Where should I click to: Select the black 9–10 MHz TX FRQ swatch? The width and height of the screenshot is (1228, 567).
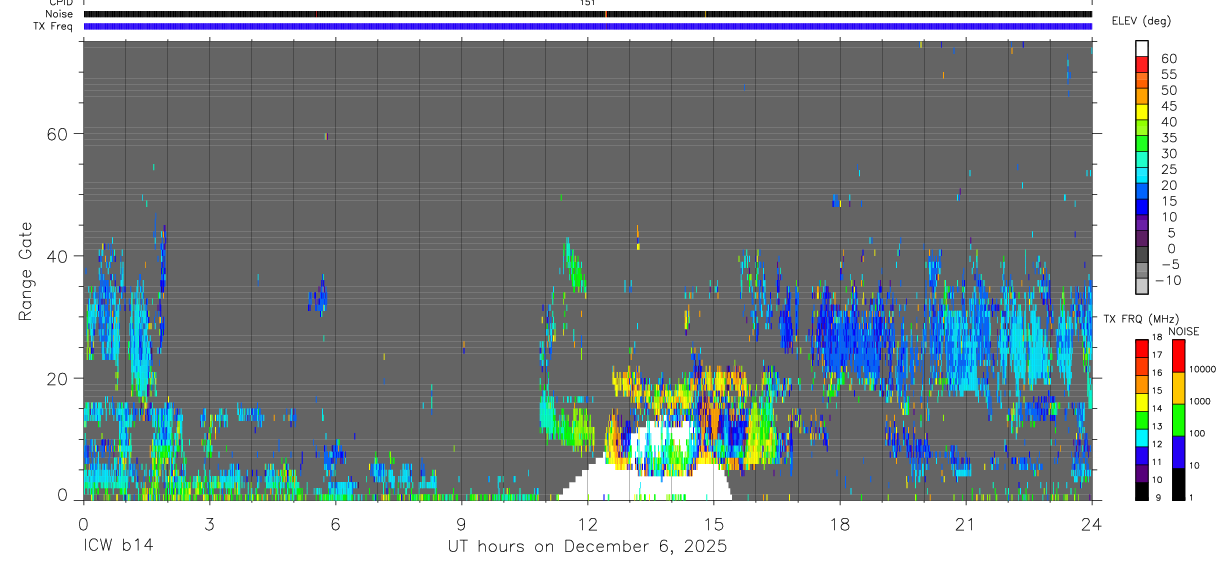click(1142, 491)
